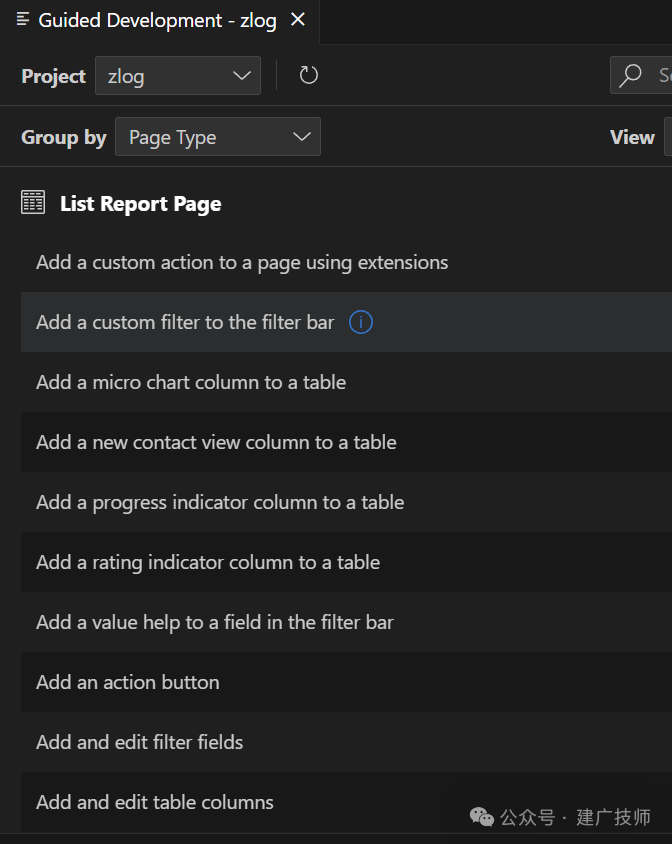Open 'Add a custom filter to the filter bar'
The width and height of the screenshot is (672, 844).
346,322
